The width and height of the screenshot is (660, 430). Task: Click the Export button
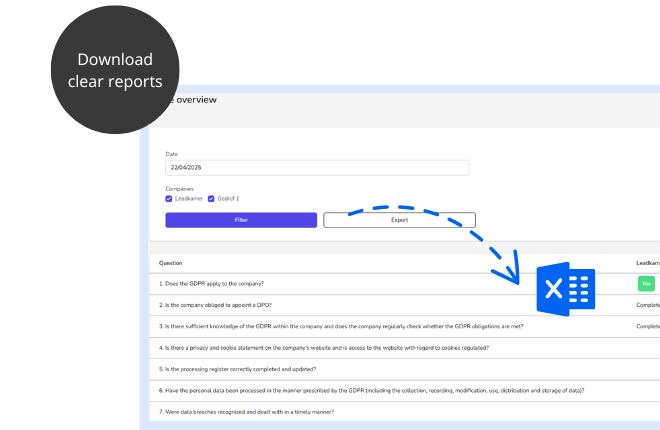tap(399, 220)
